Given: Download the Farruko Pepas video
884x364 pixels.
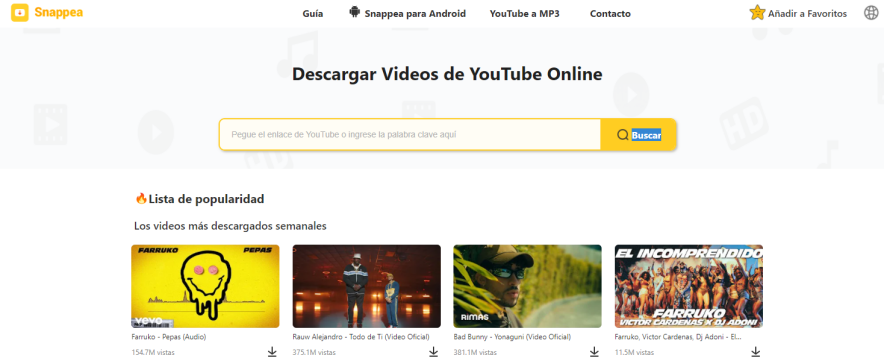Looking at the screenshot, I should 272,352.
